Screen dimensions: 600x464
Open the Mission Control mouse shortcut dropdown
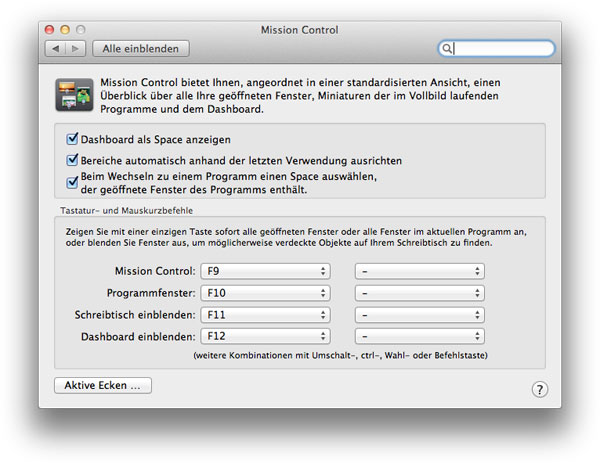(x=420, y=271)
